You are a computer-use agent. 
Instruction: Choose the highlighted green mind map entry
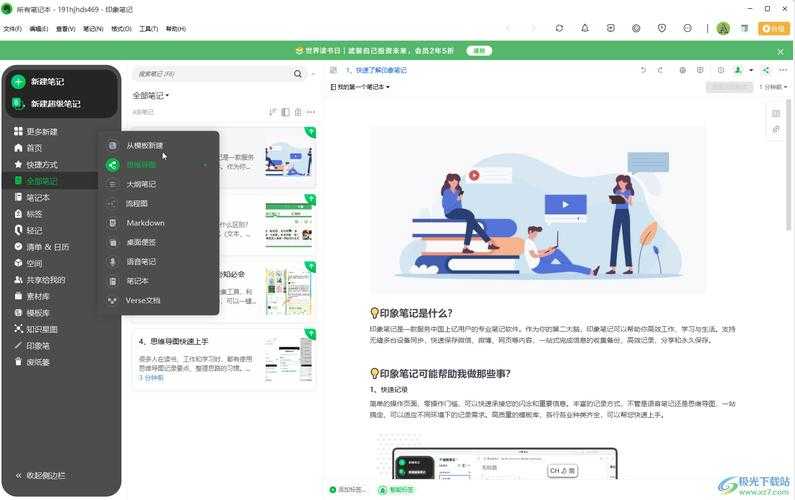158,165
